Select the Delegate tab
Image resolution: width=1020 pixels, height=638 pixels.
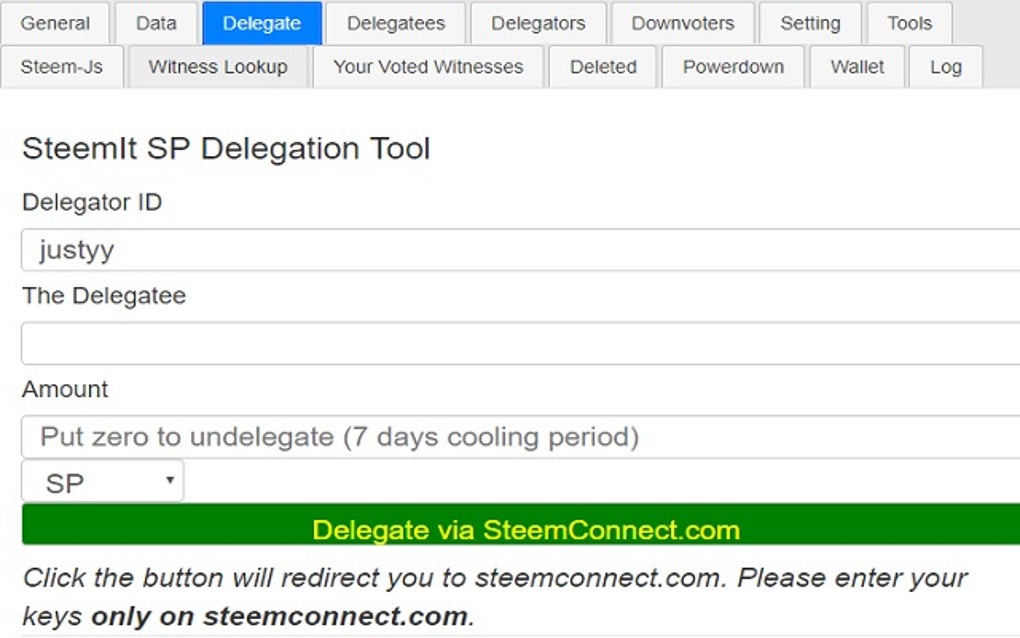[x=261, y=23]
